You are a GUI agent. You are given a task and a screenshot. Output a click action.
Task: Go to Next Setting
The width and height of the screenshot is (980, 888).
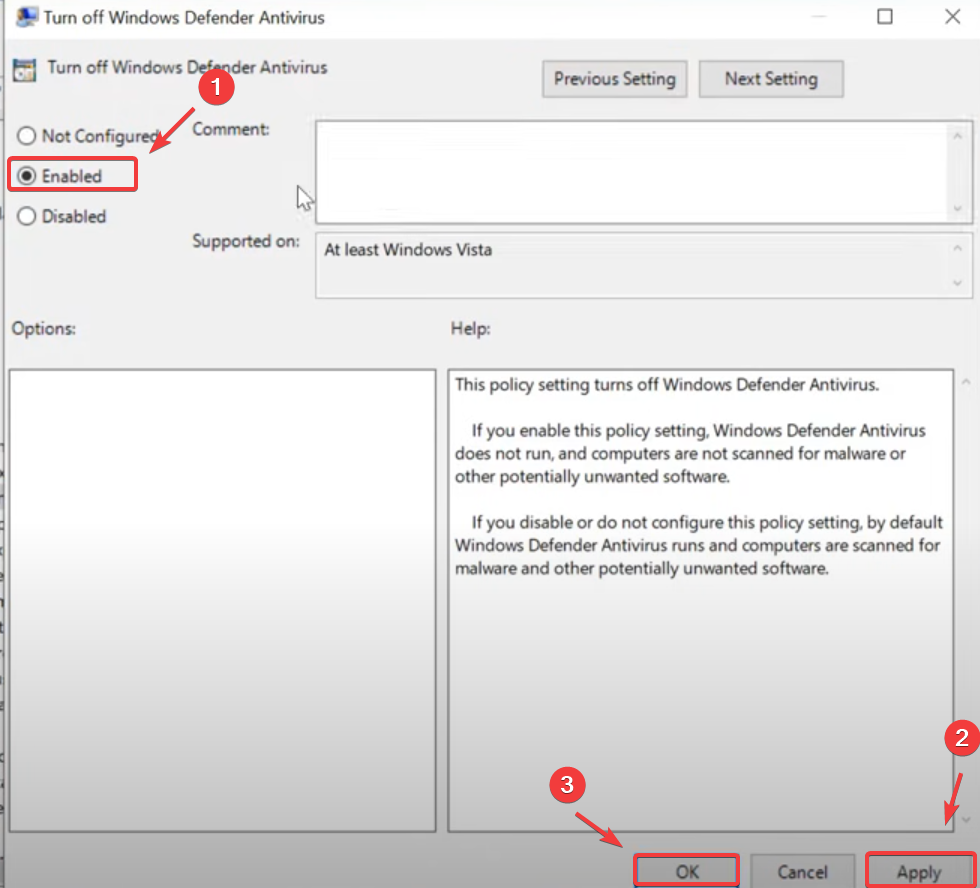click(771, 79)
